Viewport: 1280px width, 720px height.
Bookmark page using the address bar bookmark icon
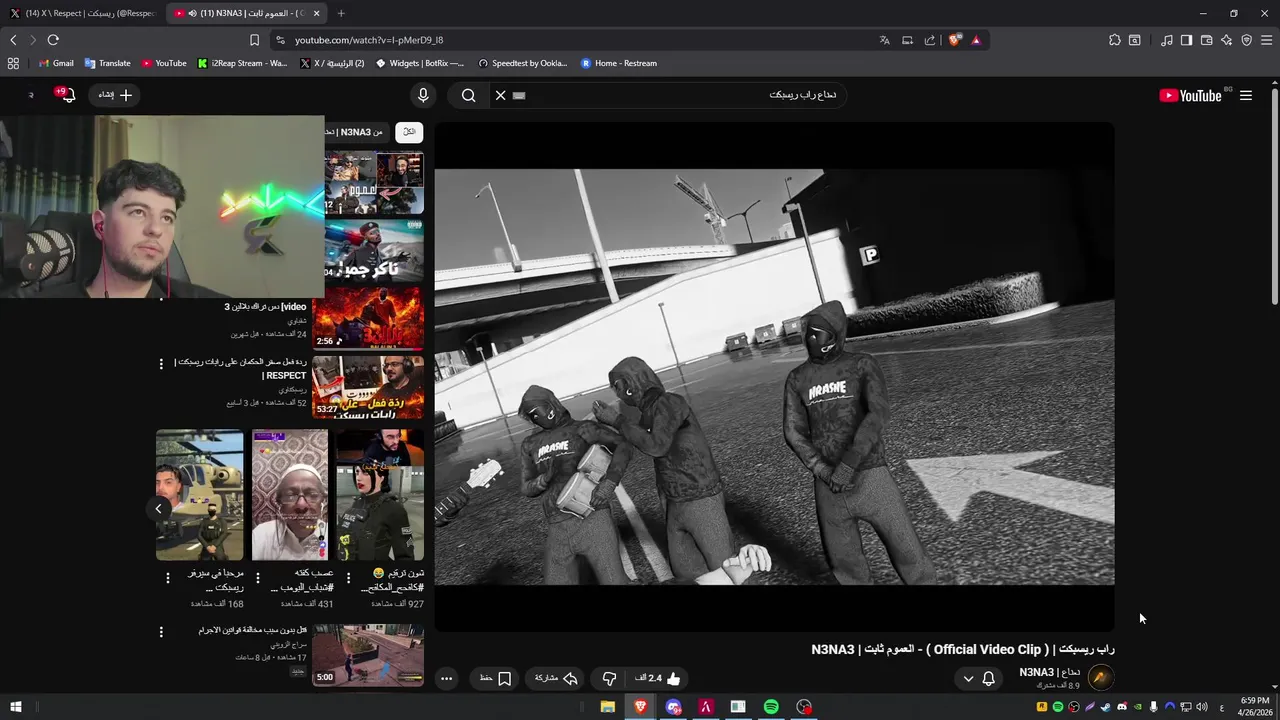(254, 40)
